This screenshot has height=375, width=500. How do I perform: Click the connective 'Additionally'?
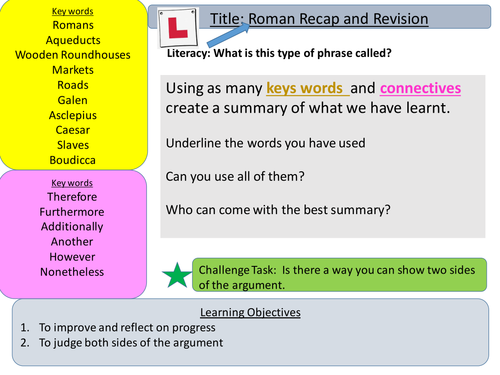point(72,227)
